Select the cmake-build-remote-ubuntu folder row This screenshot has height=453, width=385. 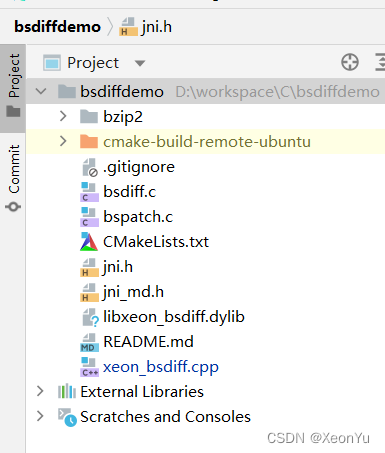pyautogui.click(x=205, y=141)
